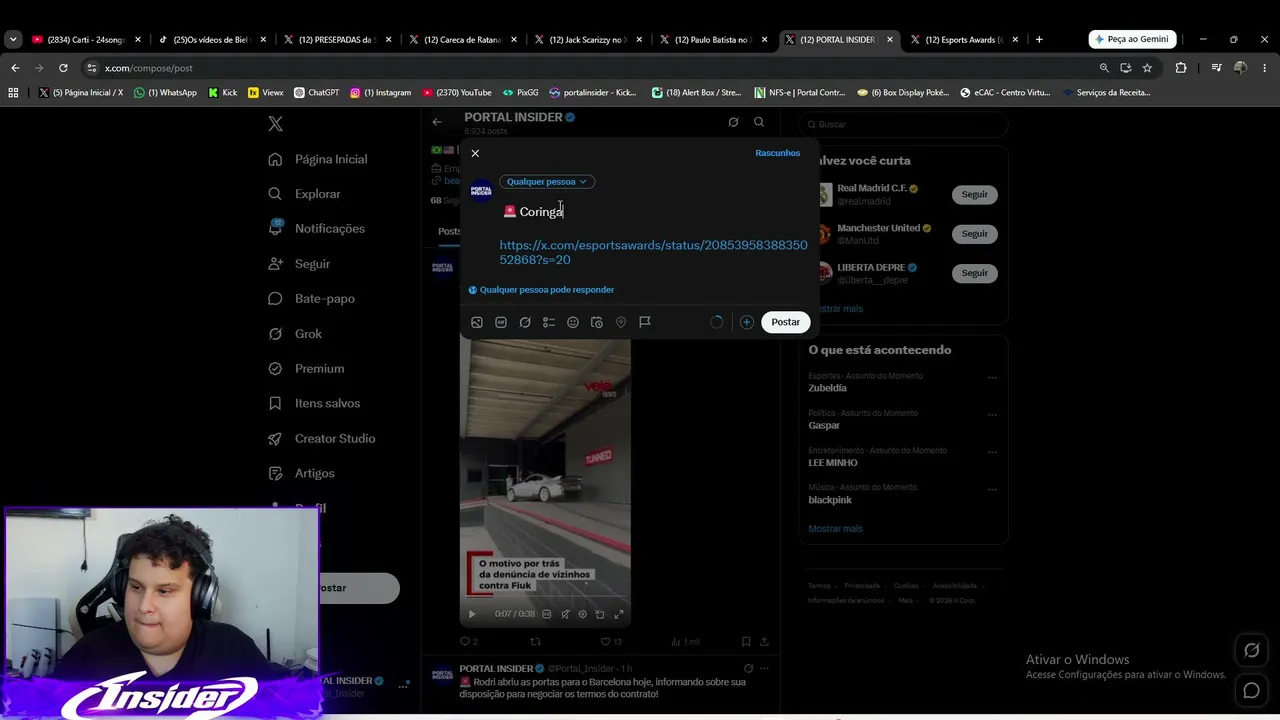The height and width of the screenshot is (720, 1280).
Task: Play the Fiuk video
Action: [x=472, y=614]
